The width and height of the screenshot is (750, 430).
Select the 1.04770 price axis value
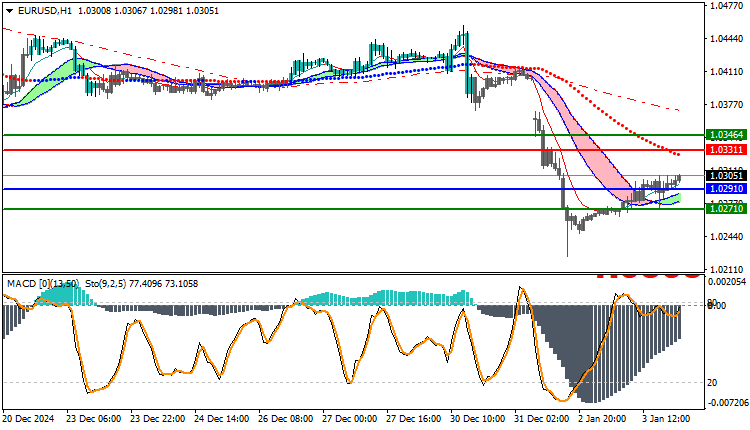[727, 6]
